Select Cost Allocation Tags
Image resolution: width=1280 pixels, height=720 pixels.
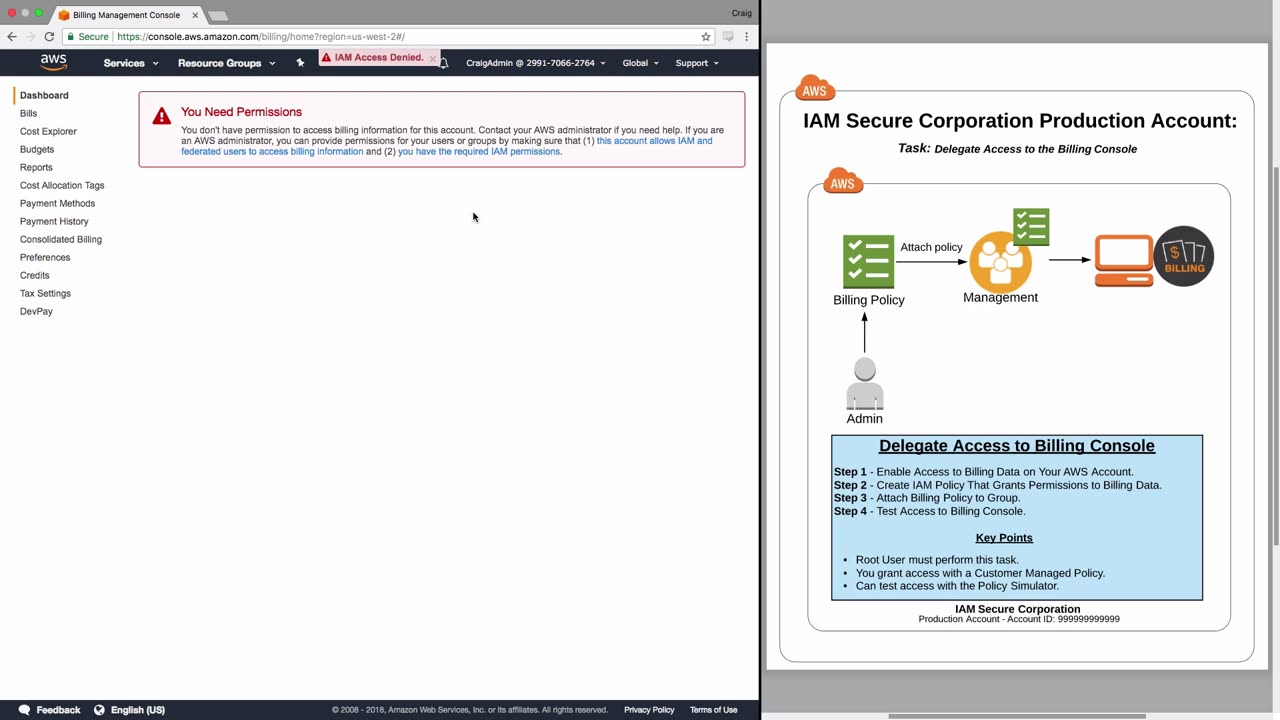[x=62, y=185]
